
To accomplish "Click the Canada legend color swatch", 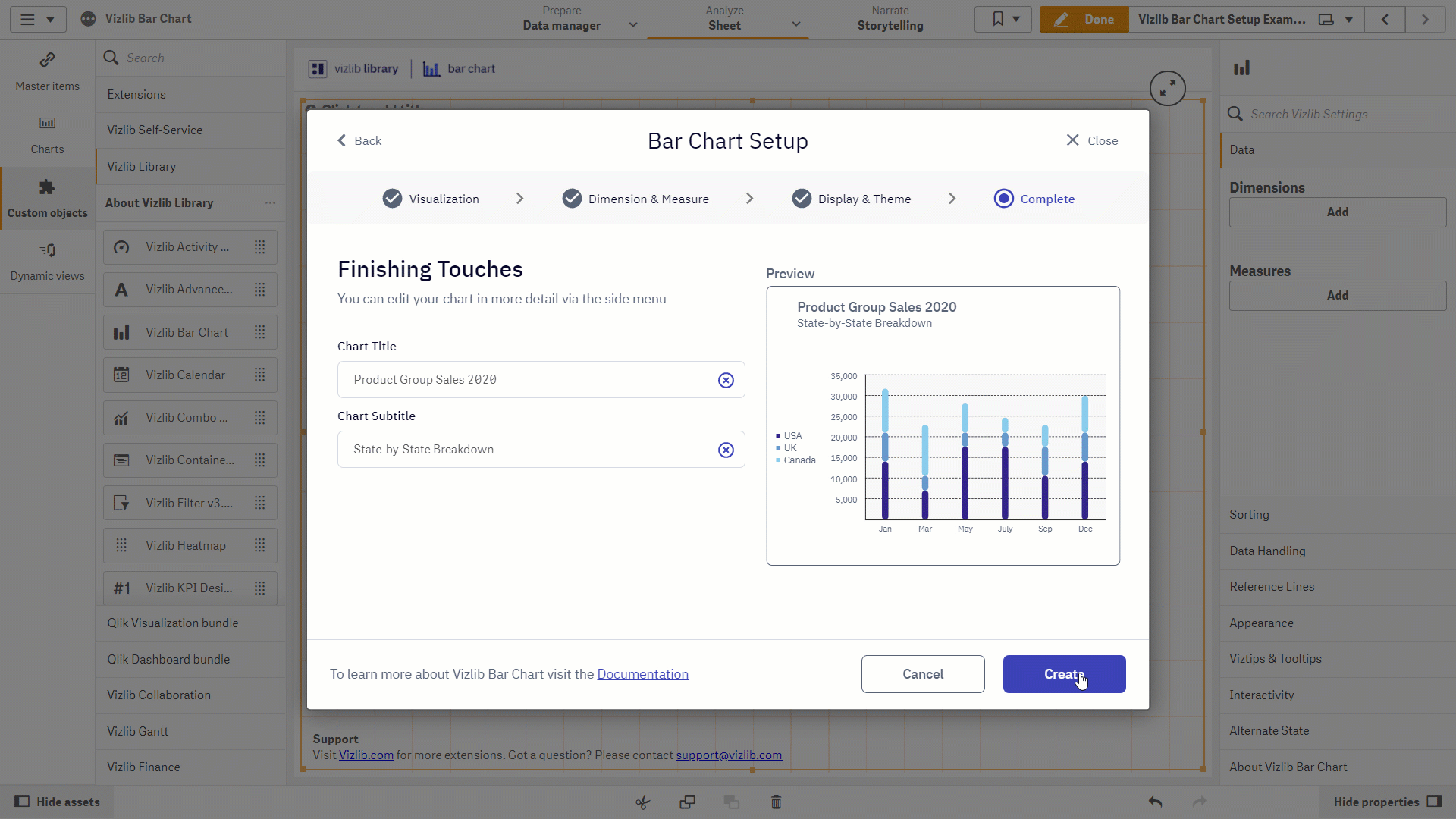I will (x=778, y=460).
